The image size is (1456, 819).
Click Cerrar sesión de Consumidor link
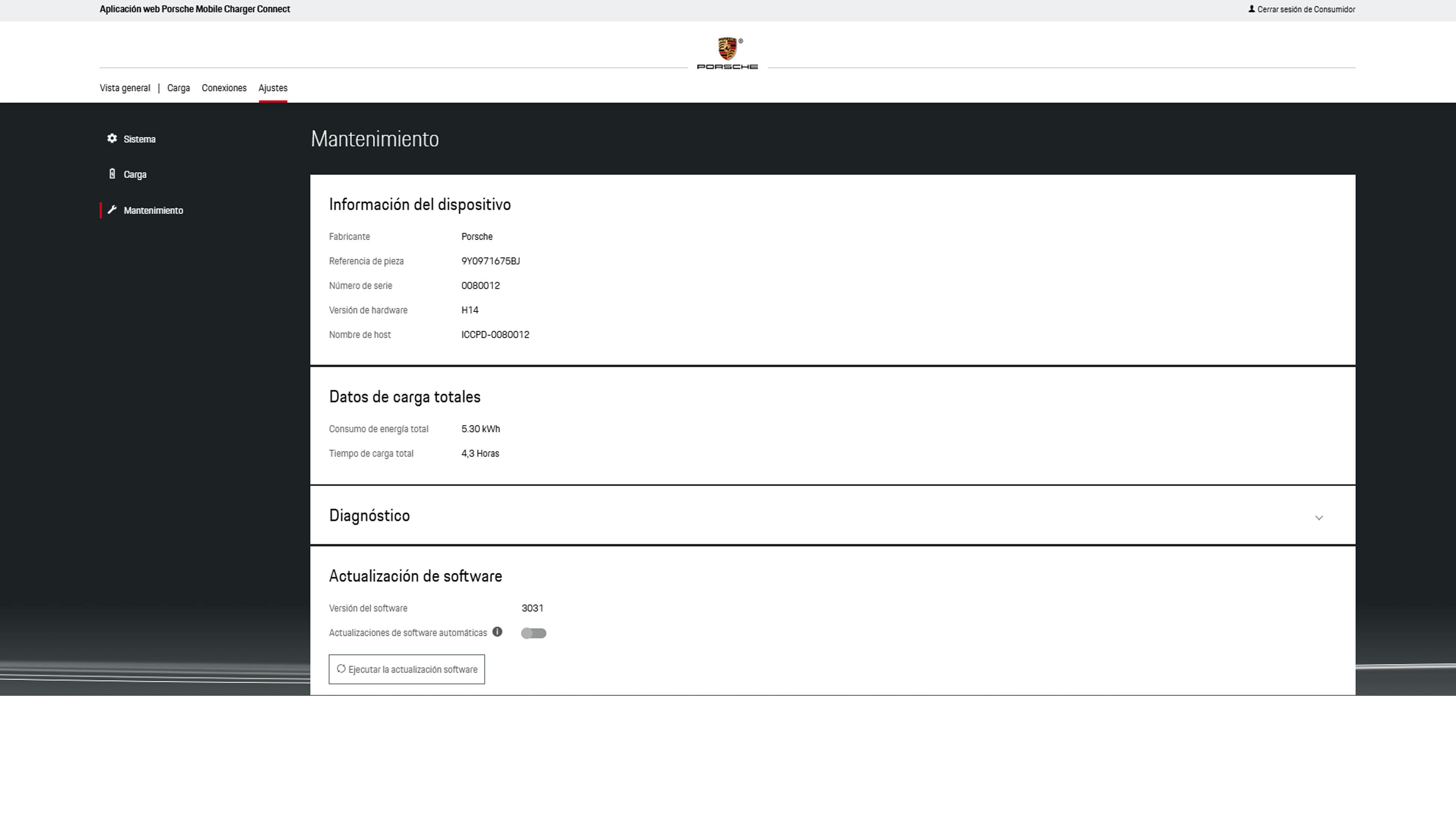coord(1306,9)
